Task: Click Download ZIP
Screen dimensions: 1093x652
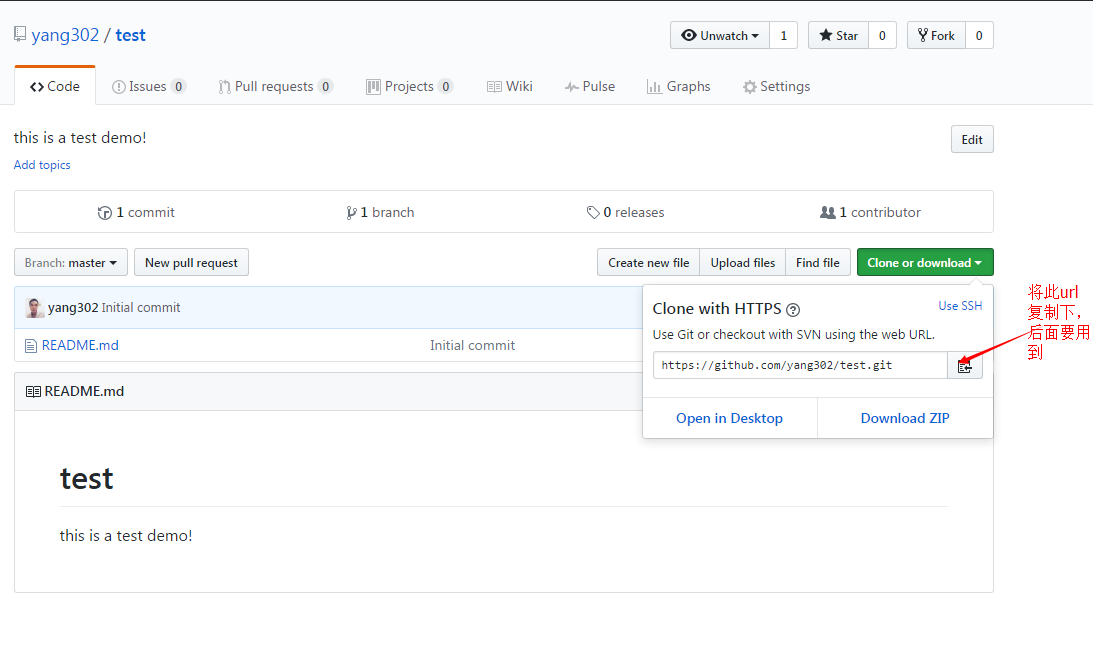Action: [x=905, y=418]
